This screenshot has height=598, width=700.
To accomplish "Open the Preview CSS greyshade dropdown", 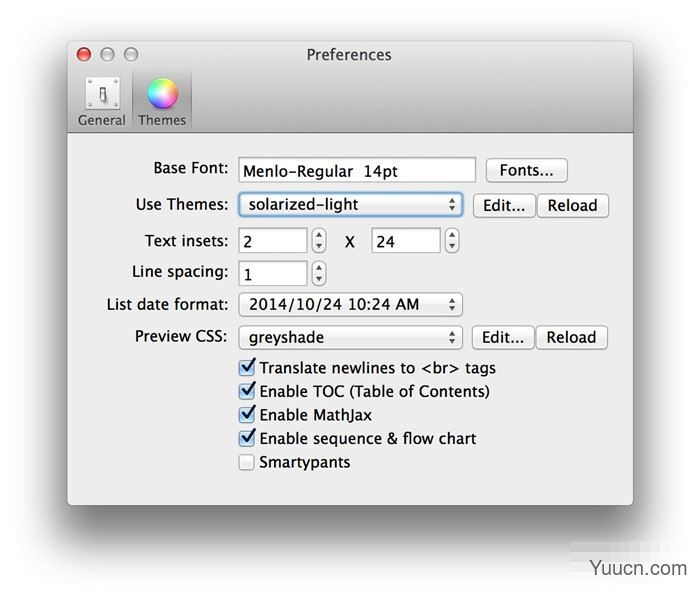I will point(350,338).
